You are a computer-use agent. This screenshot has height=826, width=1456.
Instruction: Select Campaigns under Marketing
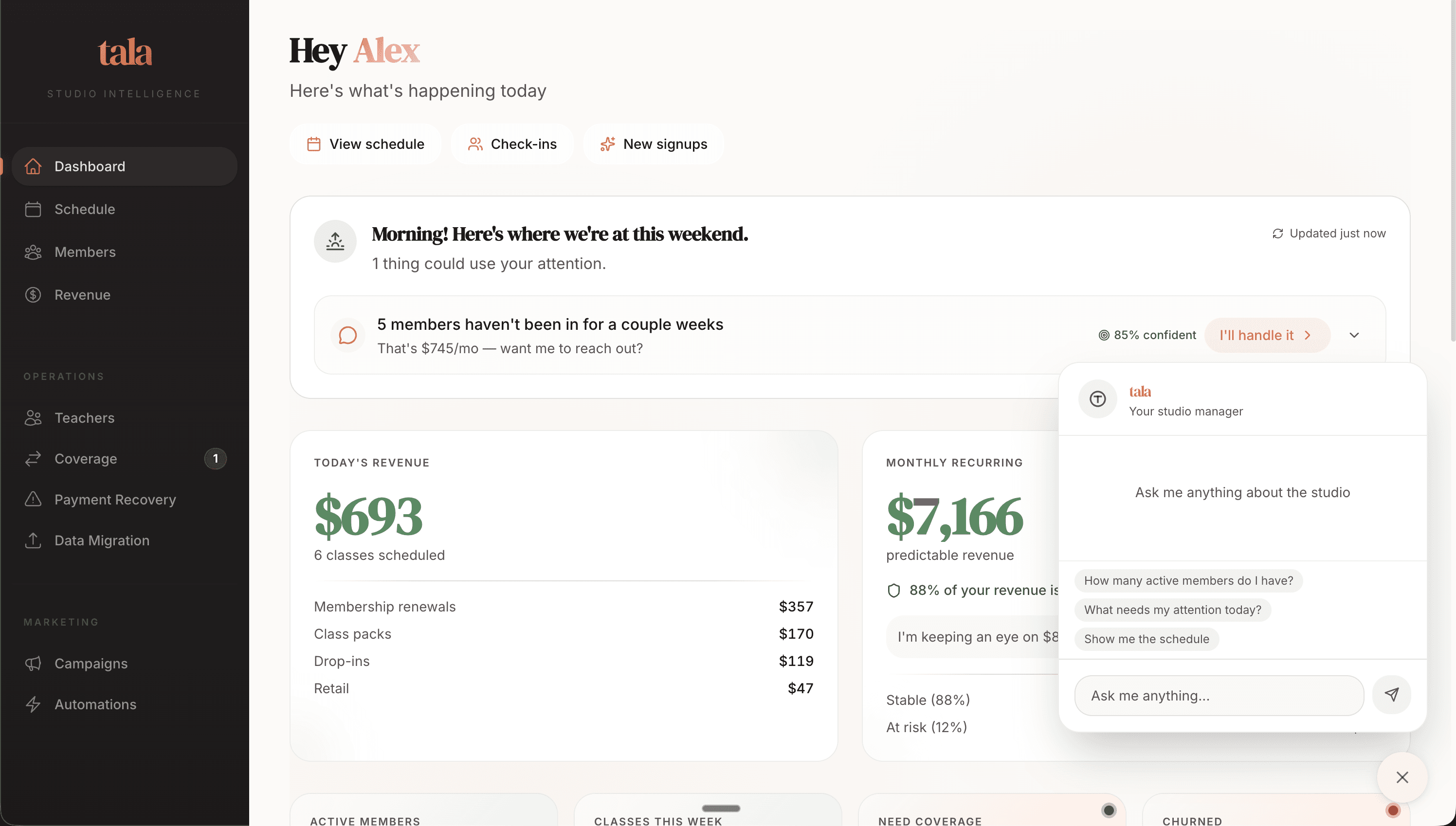[91, 663]
